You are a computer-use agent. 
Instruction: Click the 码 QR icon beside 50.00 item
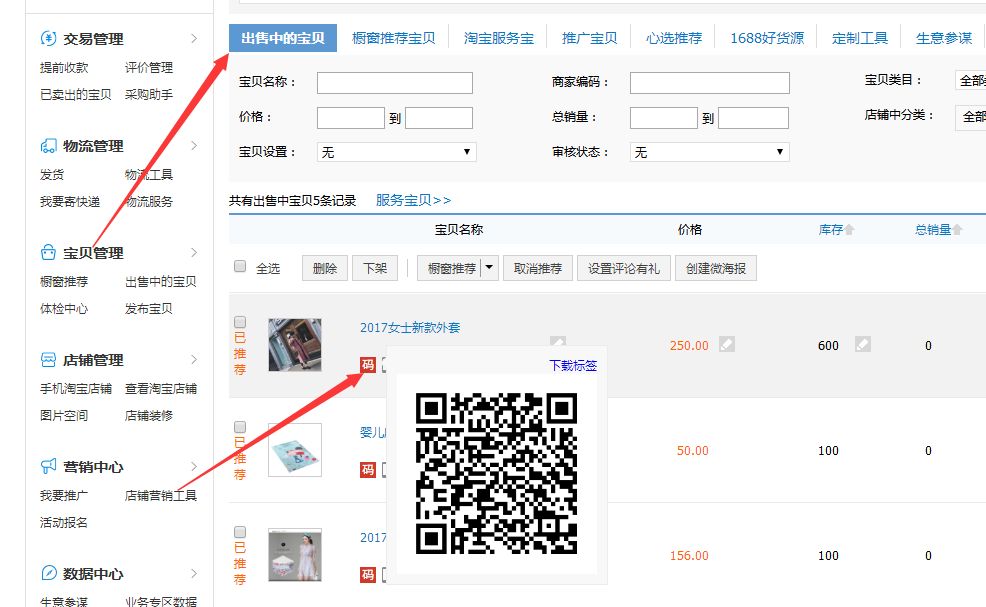click(368, 470)
